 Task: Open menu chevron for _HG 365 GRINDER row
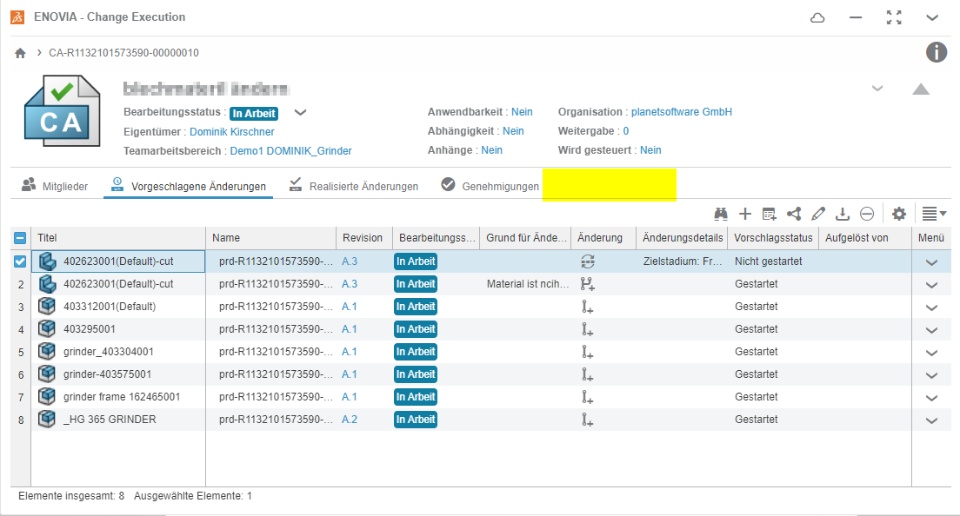931,421
